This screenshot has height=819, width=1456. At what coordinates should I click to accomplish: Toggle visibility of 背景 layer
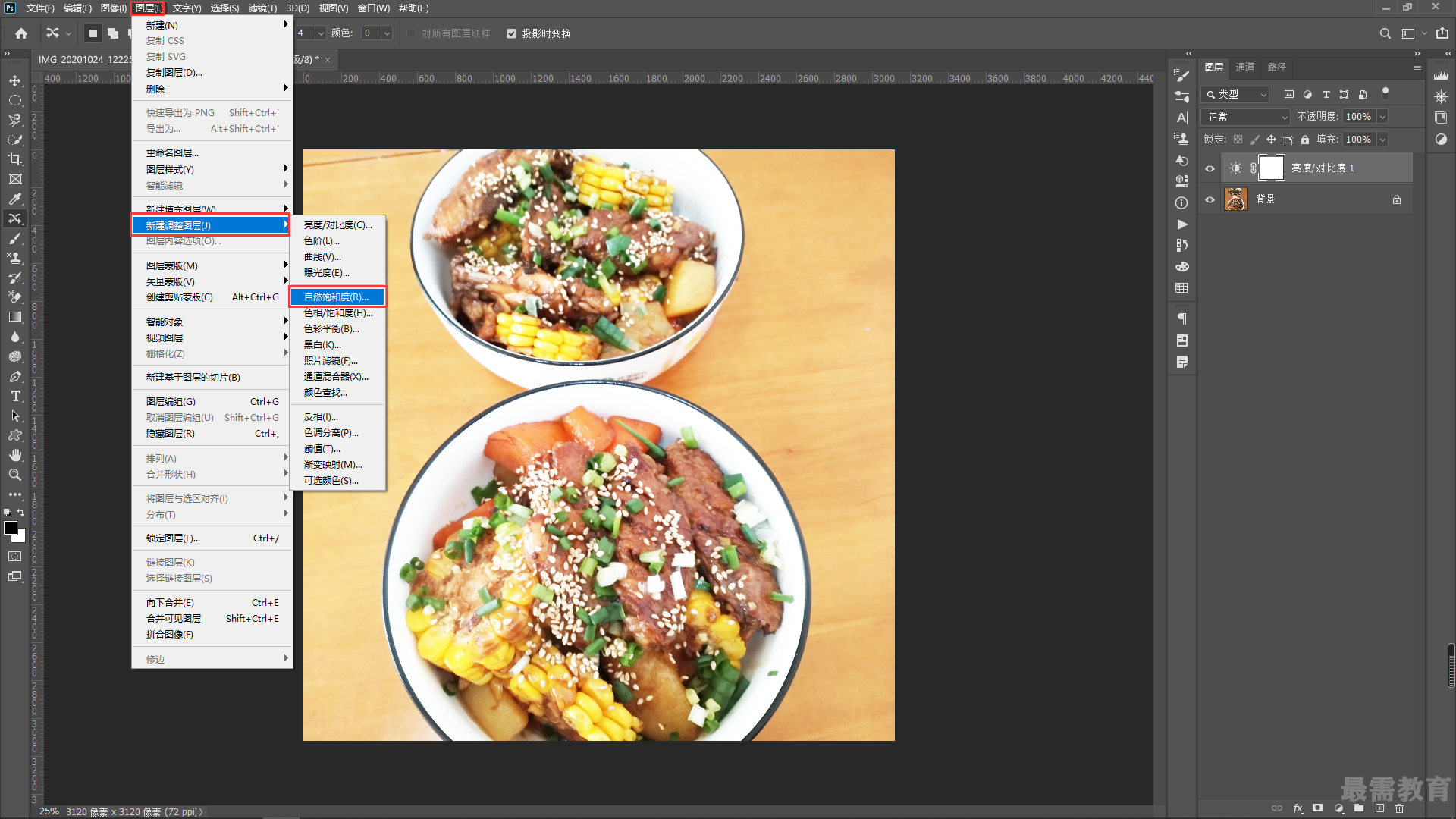(1210, 199)
